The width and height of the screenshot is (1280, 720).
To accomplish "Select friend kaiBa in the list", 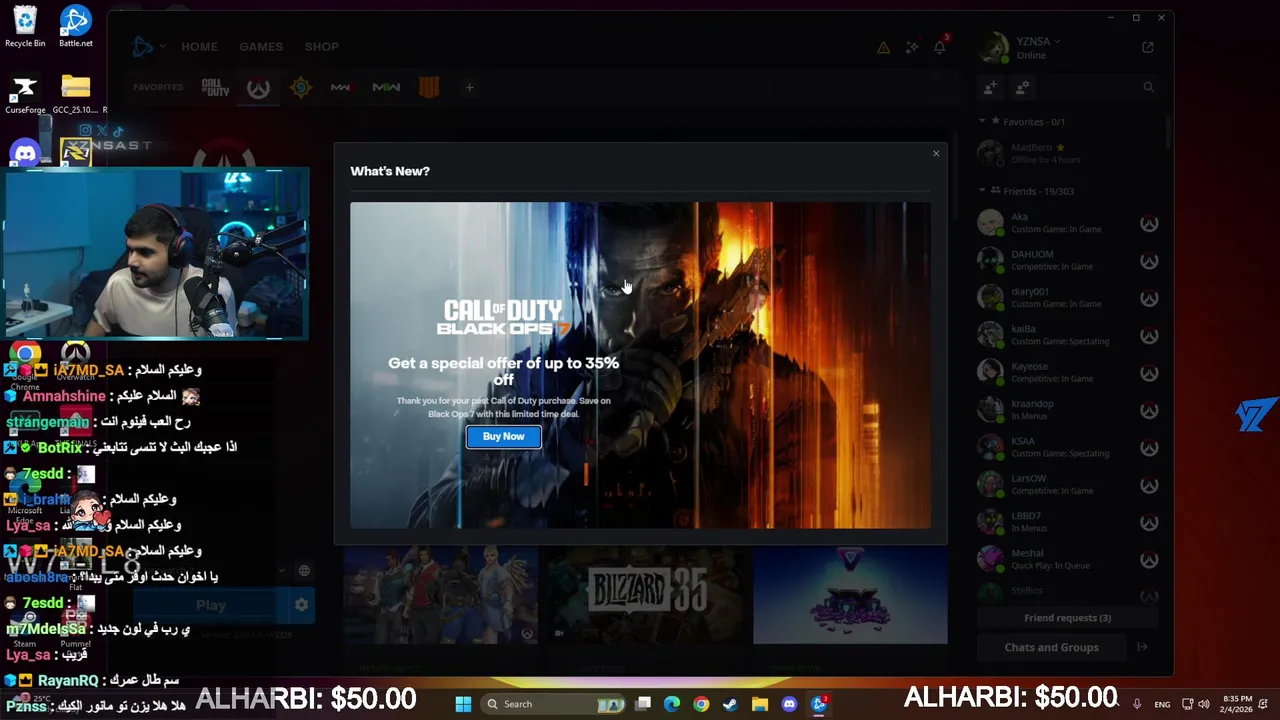I will click(1068, 335).
